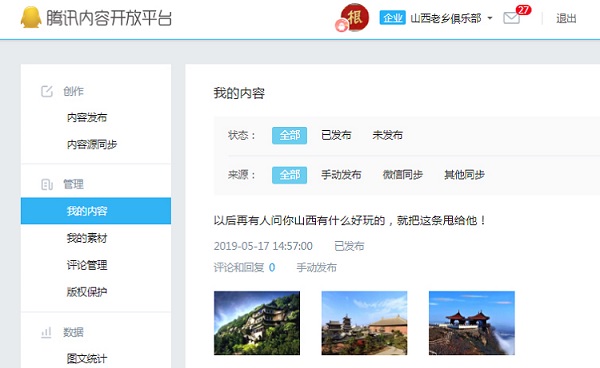
Task: Open article titled 以后再有人问你山西有什么好玩的
Action: pos(350,220)
